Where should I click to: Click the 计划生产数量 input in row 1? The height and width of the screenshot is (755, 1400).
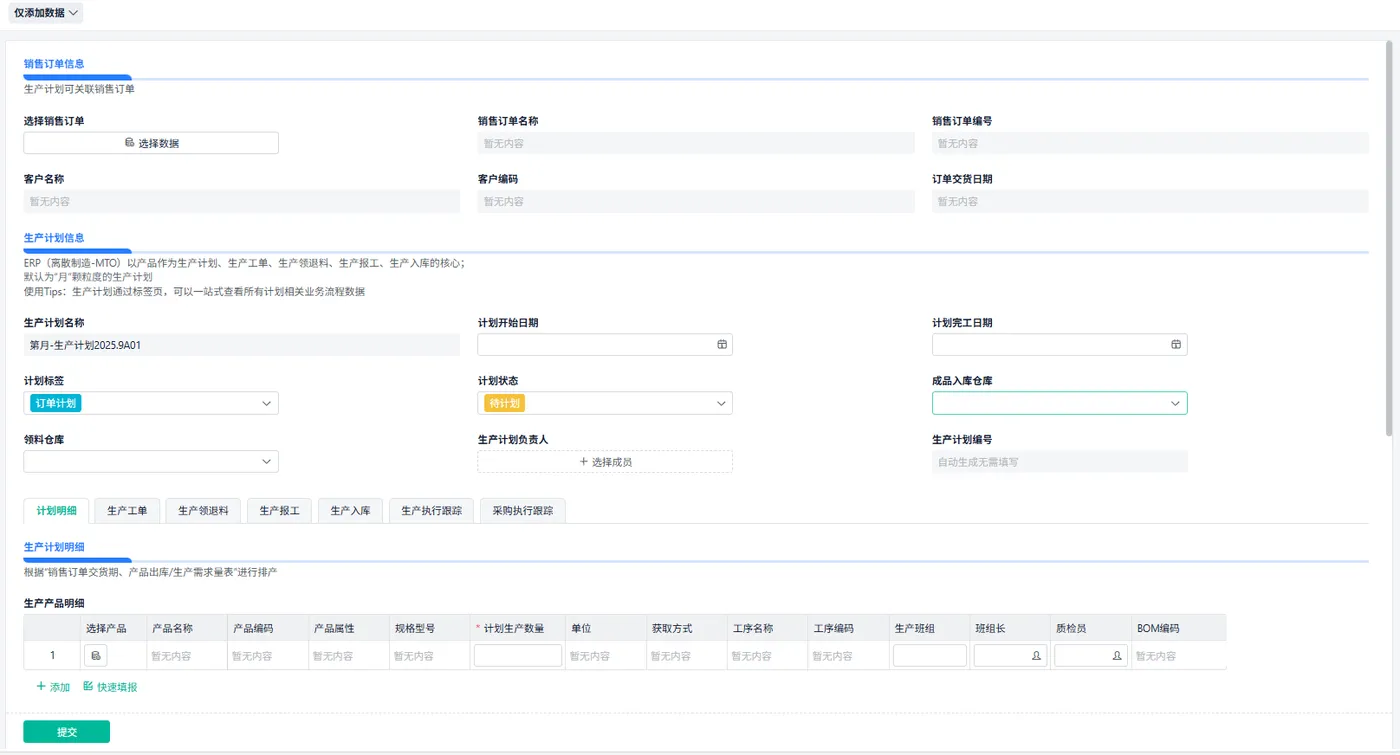click(517, 656)
